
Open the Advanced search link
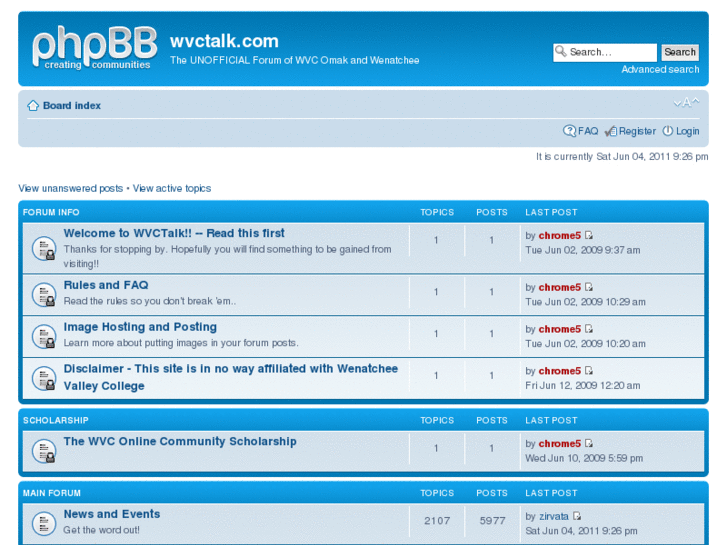(x=660, y=70)
